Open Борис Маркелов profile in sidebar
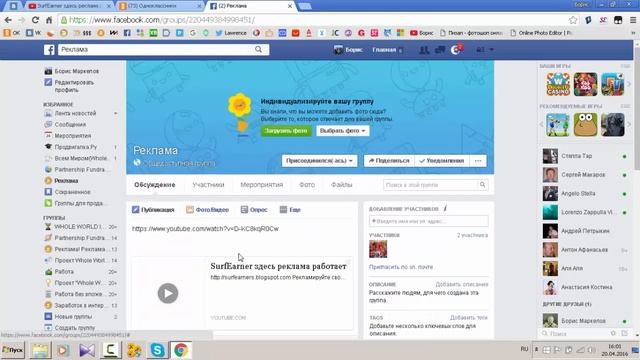The height and width of the screenshot is (360, 640). (72, 71)
